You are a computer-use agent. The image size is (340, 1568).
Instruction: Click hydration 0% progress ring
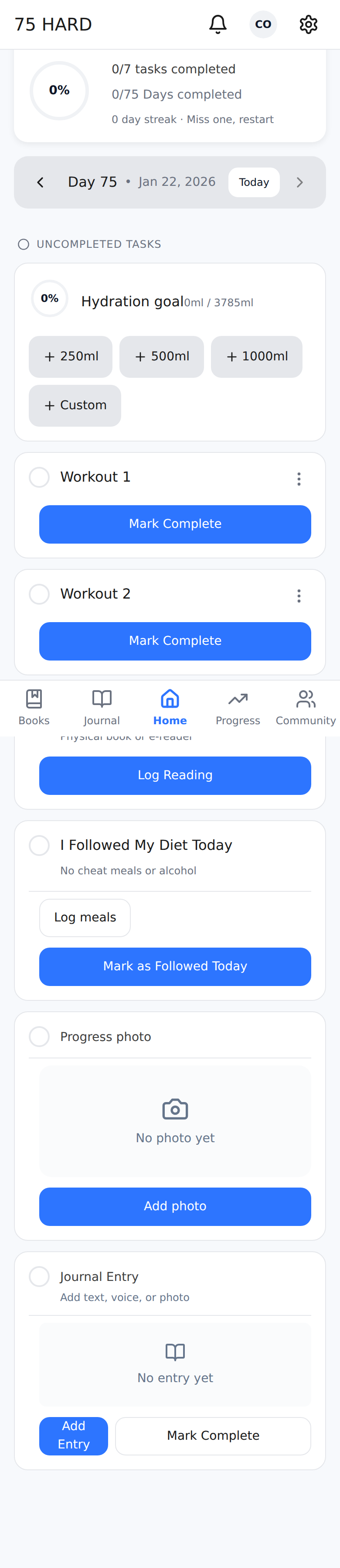click(50, 298)
